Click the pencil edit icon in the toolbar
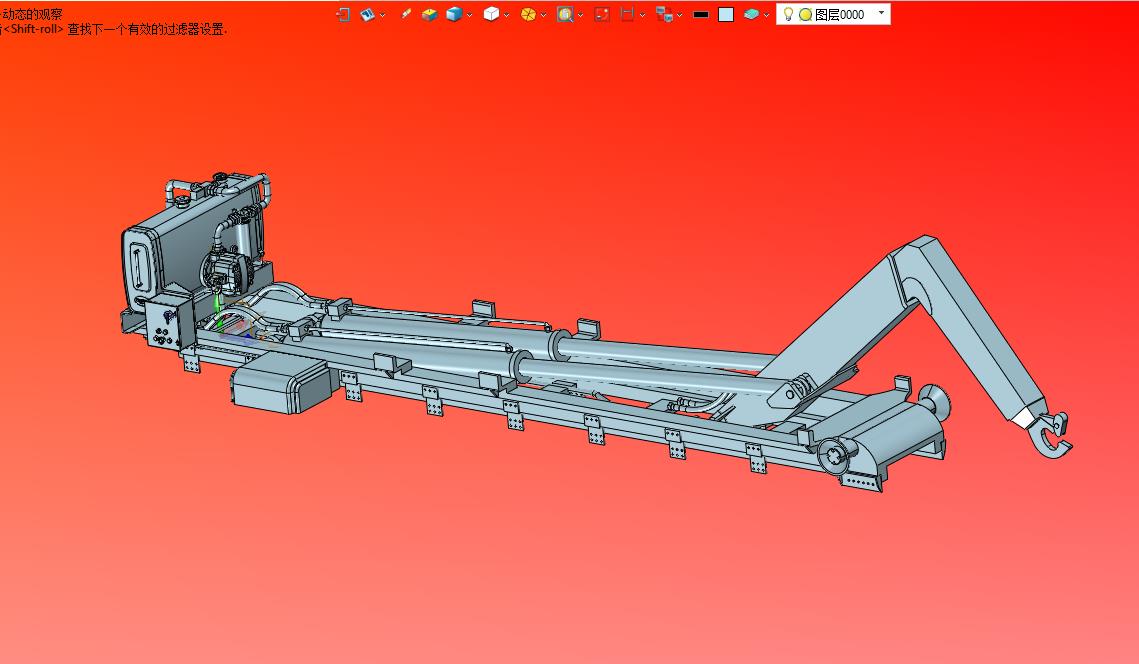Screen dimensions: 1139x664 [x=405, y=14]
